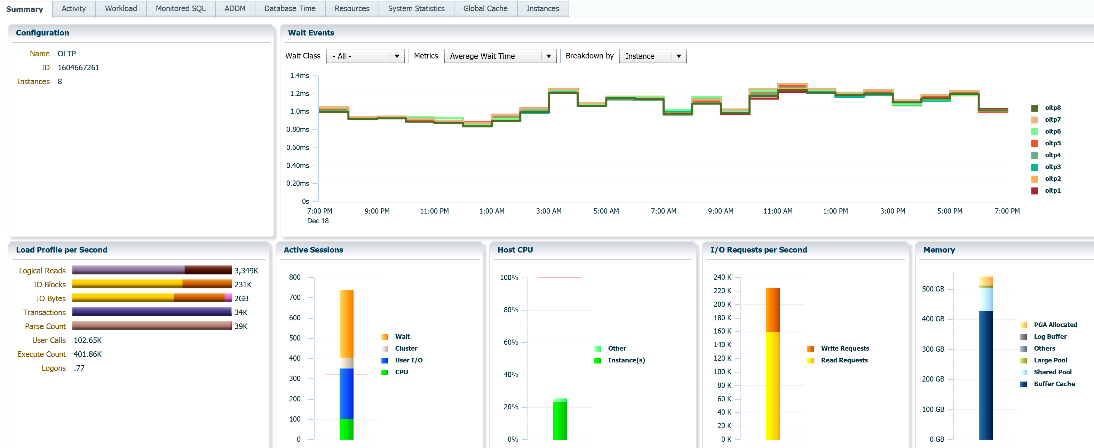Viewport: 1094px width, 448px height.
Task: Open the System Statistics tab
Action: [x=416, y=8]
